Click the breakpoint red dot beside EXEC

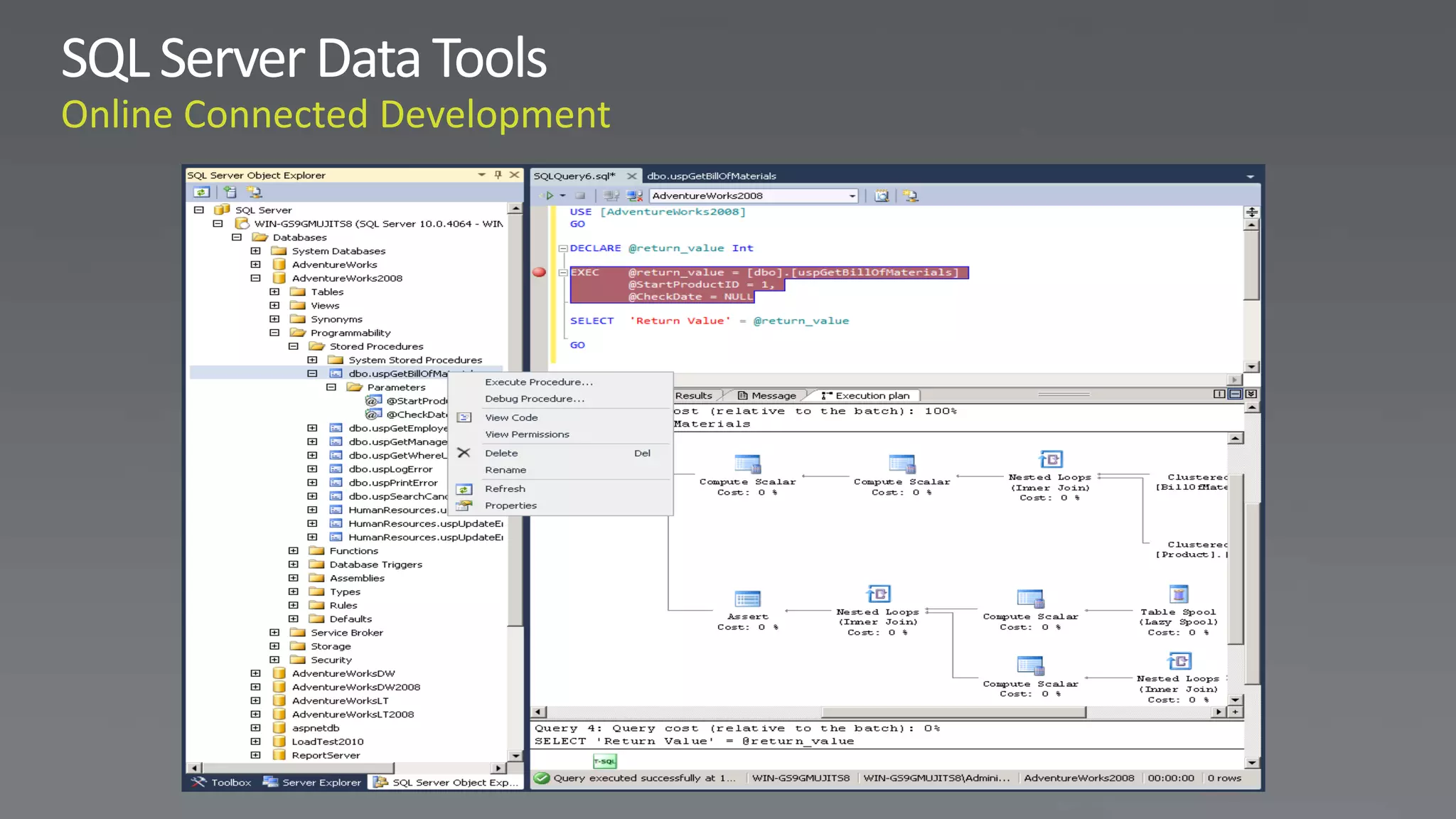(x=539, y=272)
